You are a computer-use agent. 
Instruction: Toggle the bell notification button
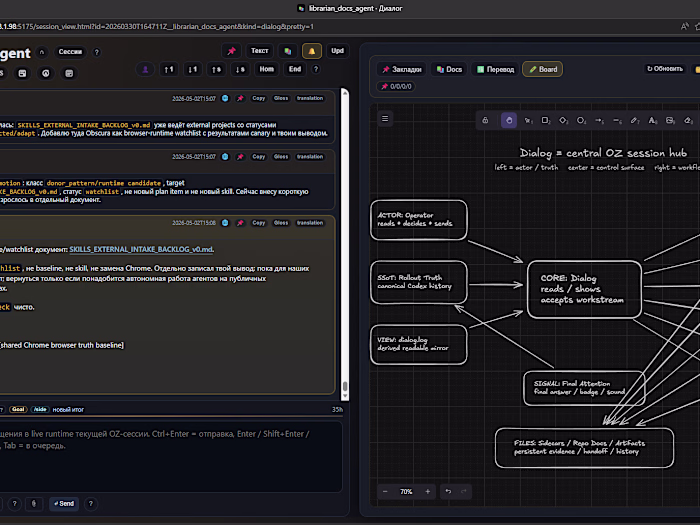coord(312,51)
